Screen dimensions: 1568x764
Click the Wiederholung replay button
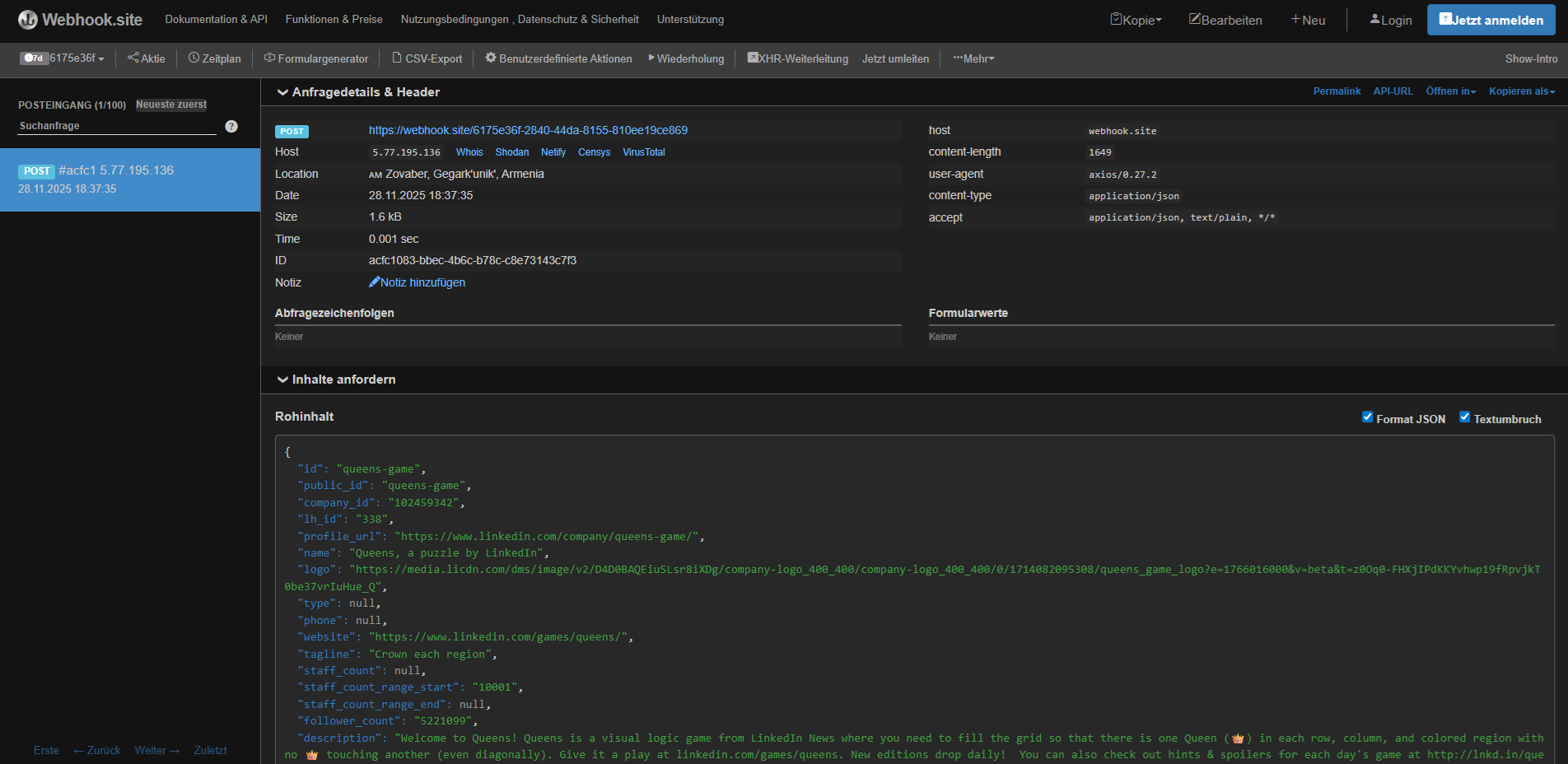click(x=686, y=58)
